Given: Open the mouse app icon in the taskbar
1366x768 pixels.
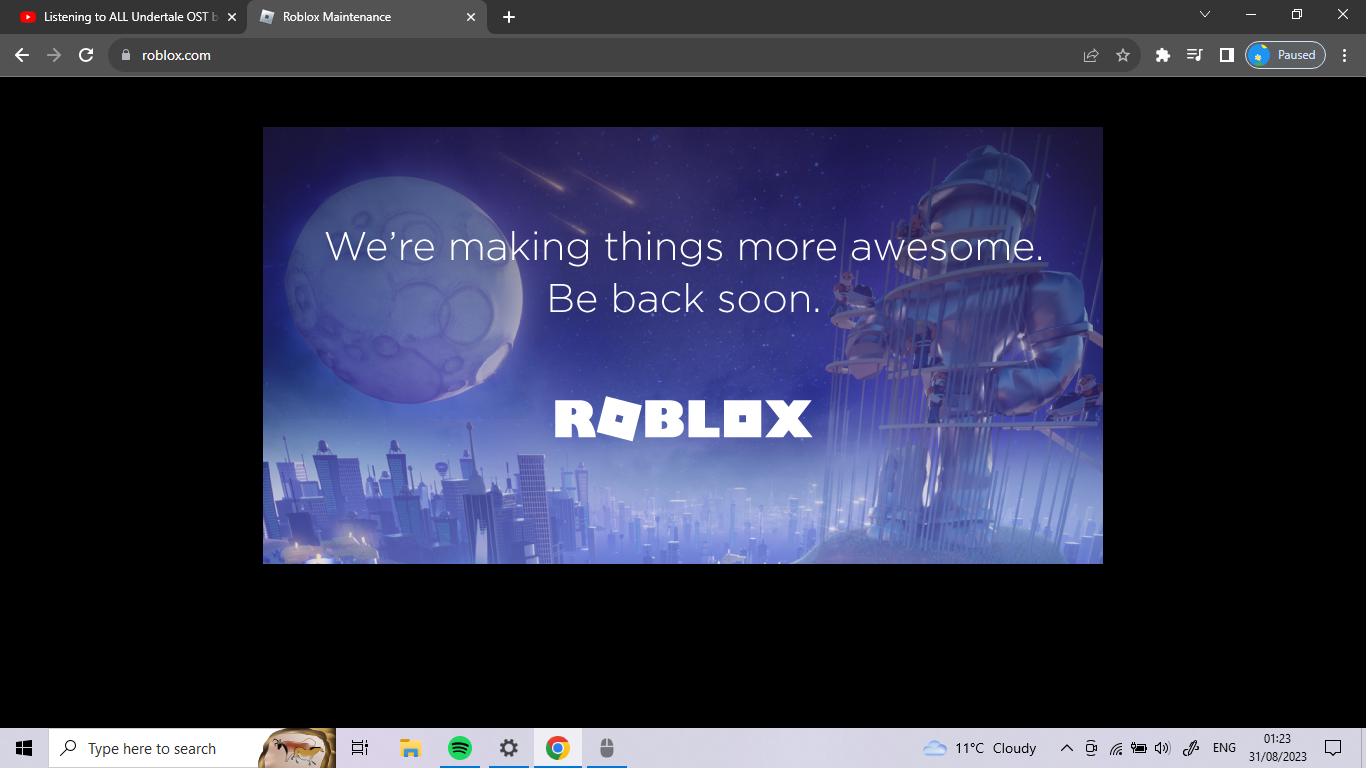Looking at the screenshot, I should point(606,748).
